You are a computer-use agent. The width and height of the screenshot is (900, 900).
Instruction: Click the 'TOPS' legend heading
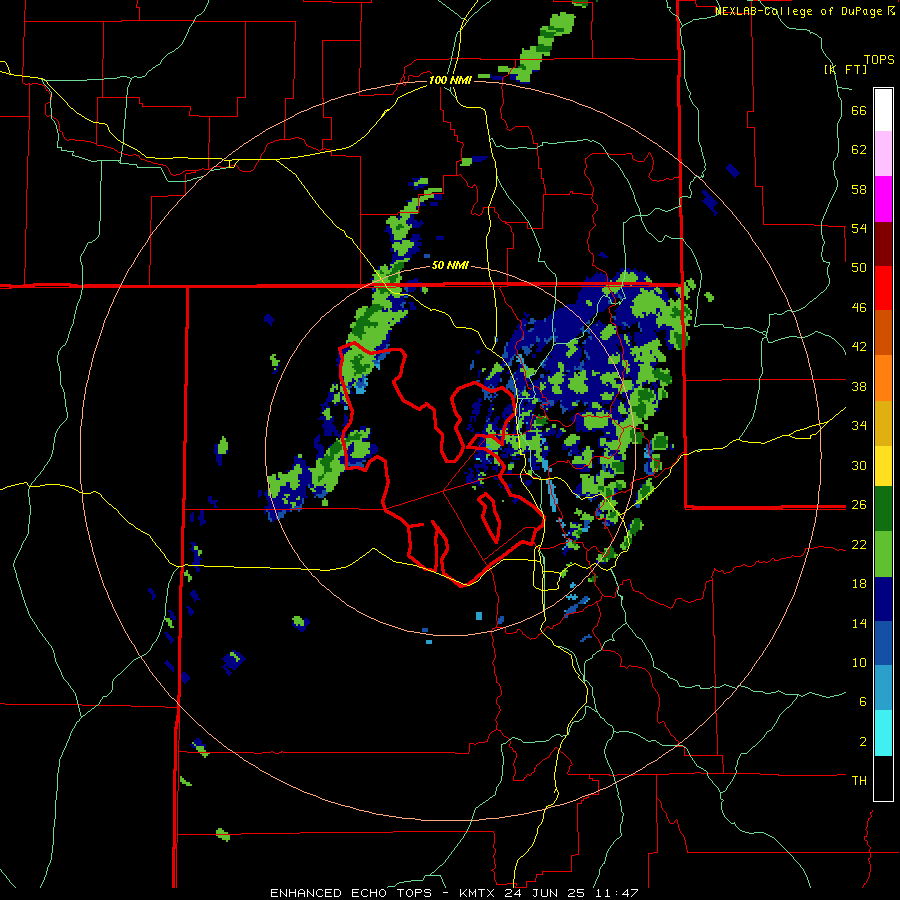pyautogui.click(x=879, y=59)
